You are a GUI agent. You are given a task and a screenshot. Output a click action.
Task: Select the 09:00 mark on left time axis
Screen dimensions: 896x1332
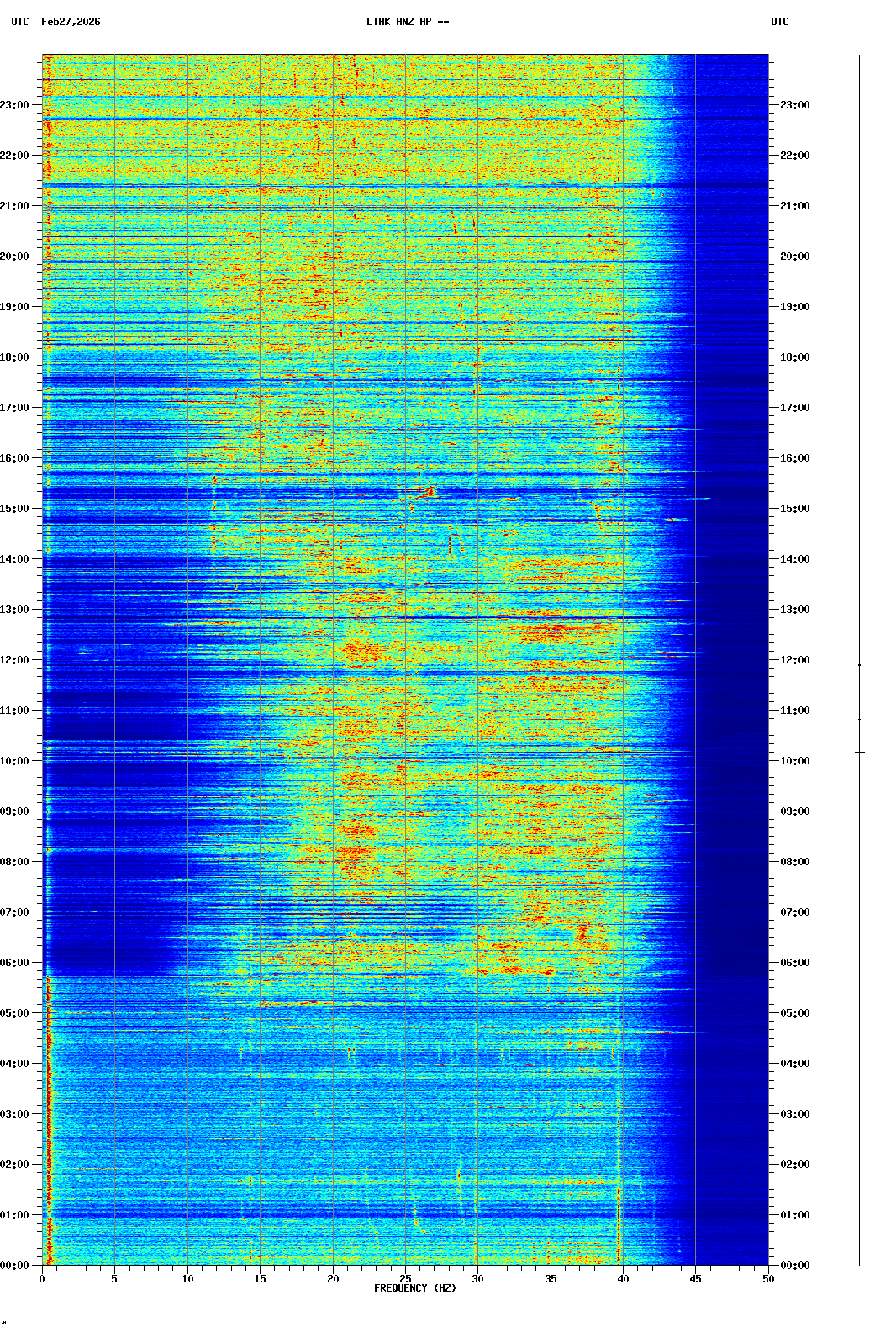(15, 811)
